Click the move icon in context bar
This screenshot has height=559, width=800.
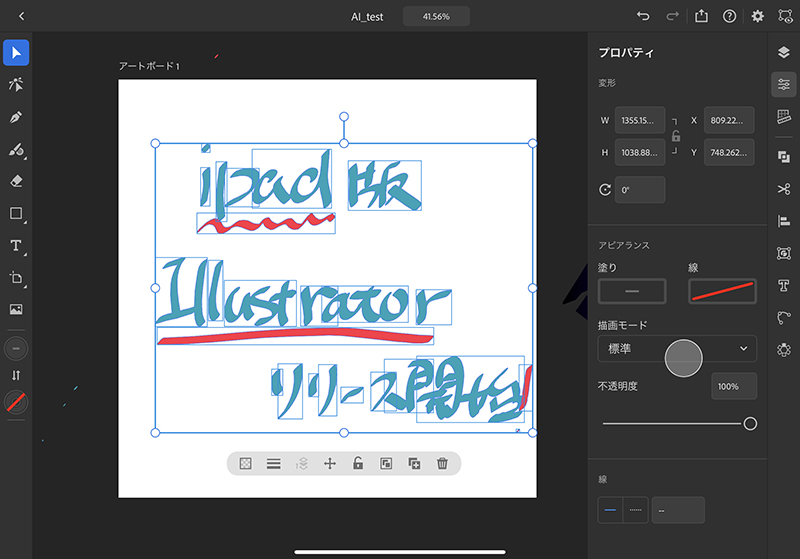pos(330,463)
